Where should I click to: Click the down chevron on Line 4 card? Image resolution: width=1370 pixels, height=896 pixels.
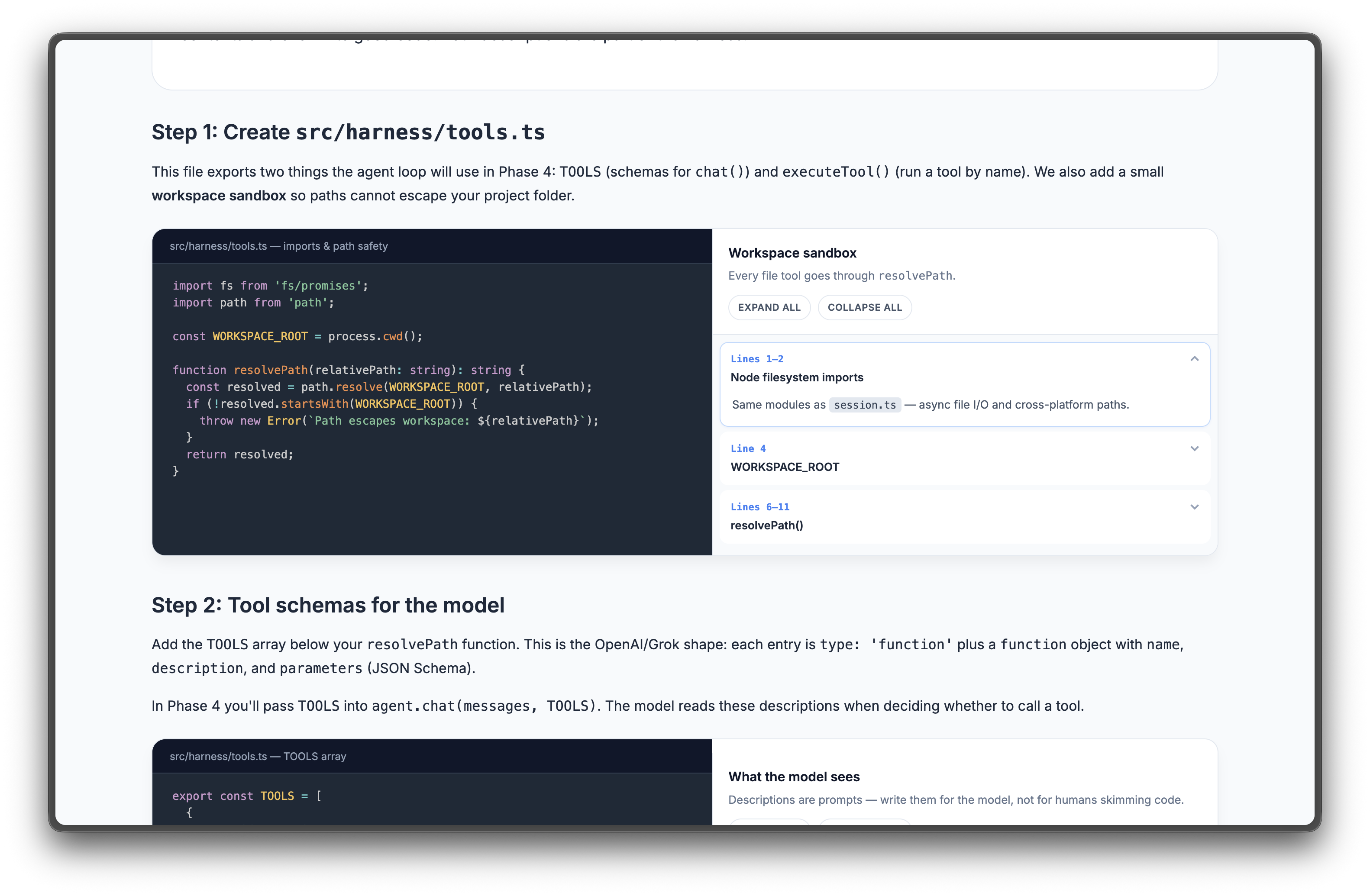[1195, 449]
